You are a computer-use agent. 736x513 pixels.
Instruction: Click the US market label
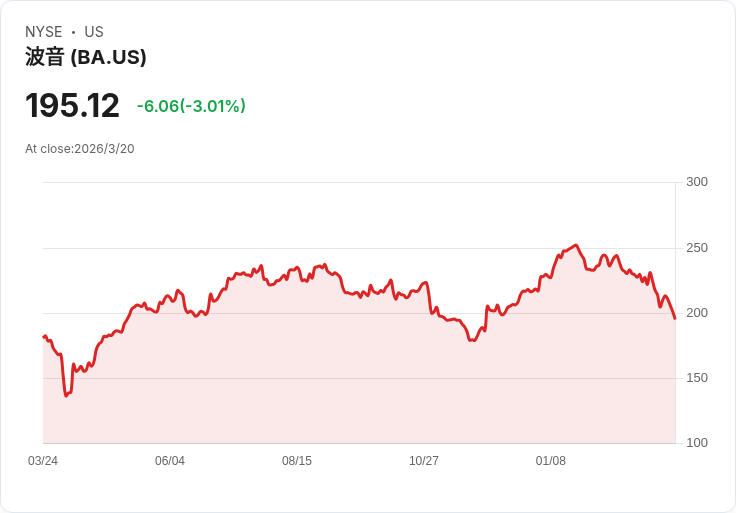pyautogui.click(x=94, y=32)
